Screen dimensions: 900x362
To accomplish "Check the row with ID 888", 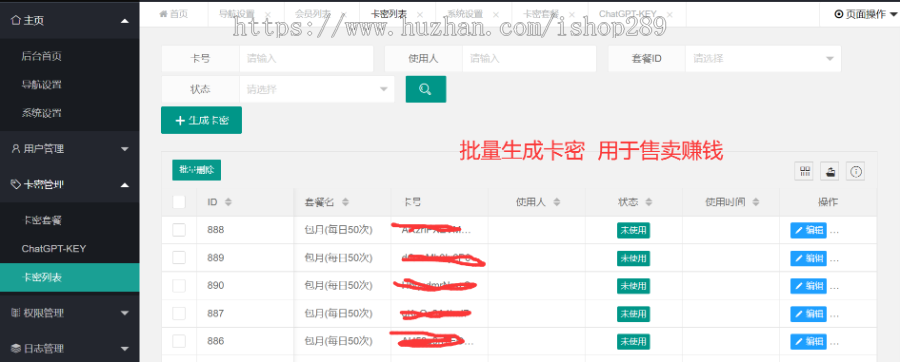I will point(179,230).
